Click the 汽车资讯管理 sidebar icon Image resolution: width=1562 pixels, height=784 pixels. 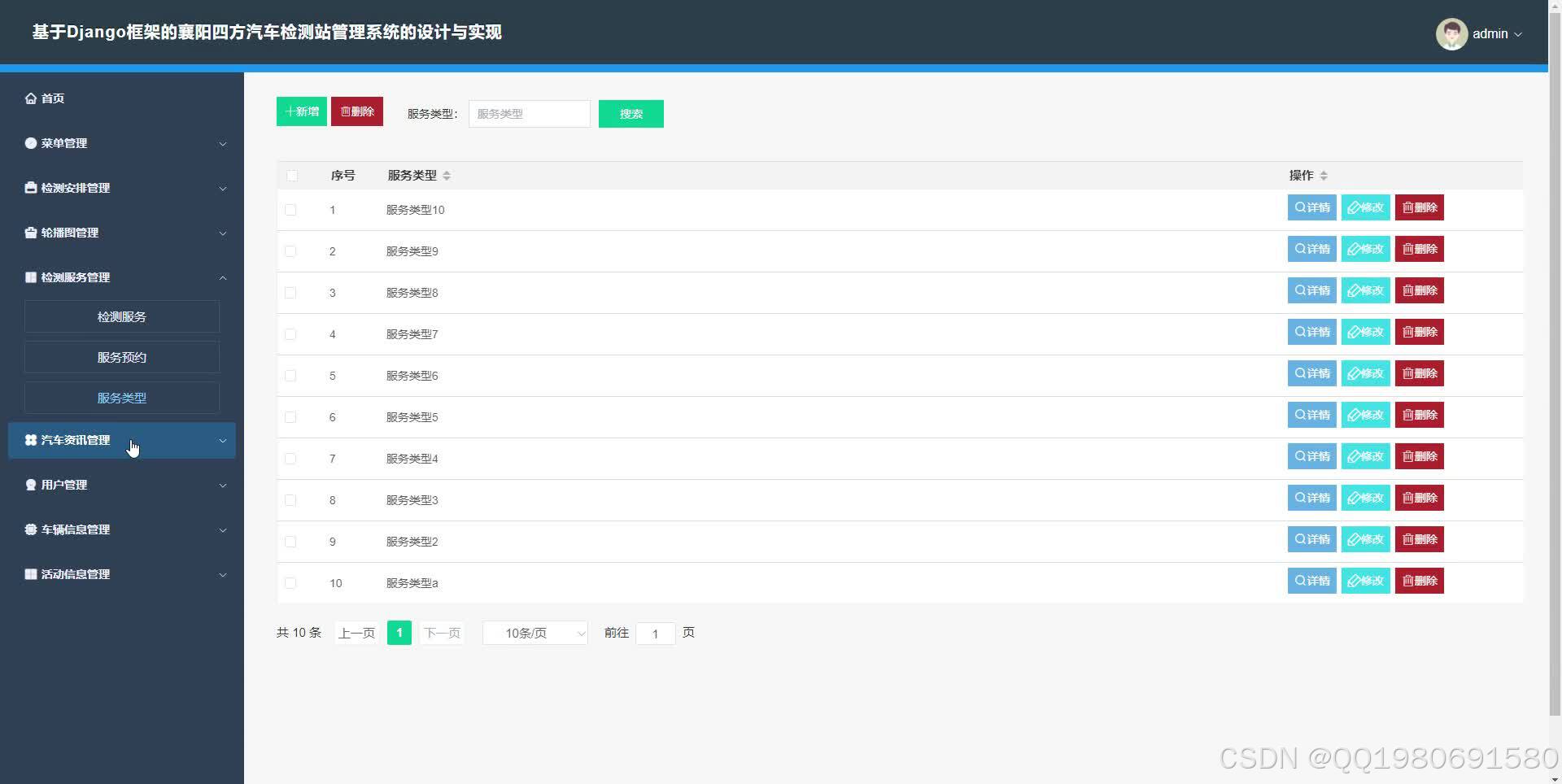31,440
